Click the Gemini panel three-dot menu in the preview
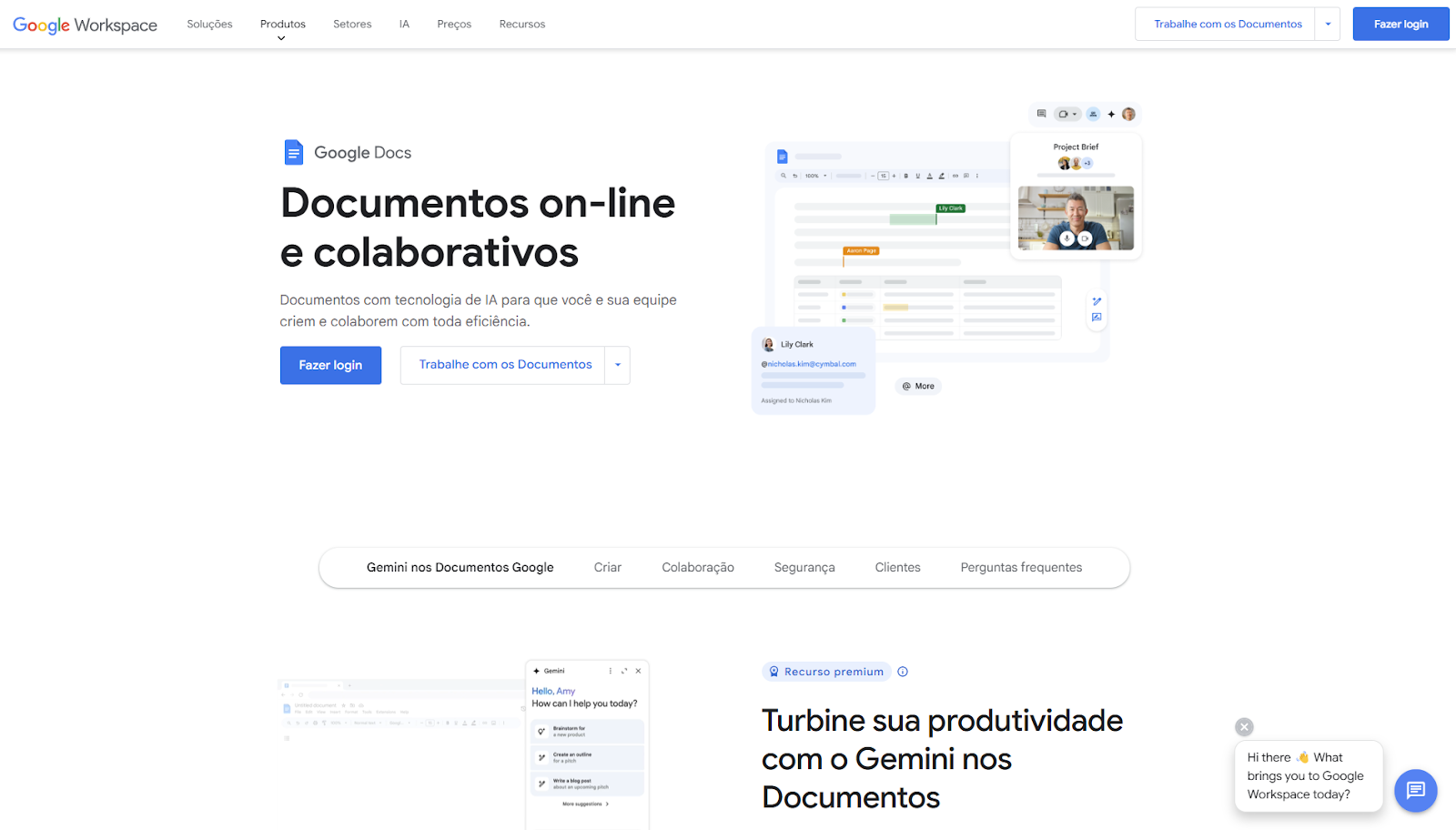The width and height of the screenshot is (1456, 830). pos(610,671)
